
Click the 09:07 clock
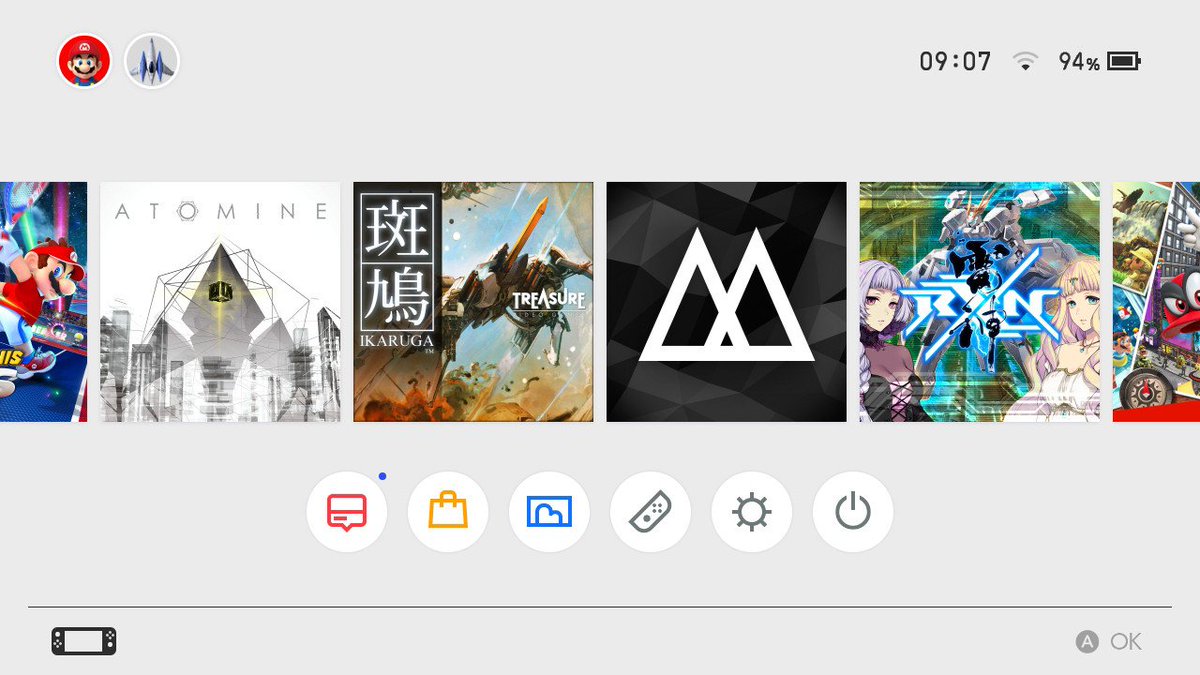point(955,62)
